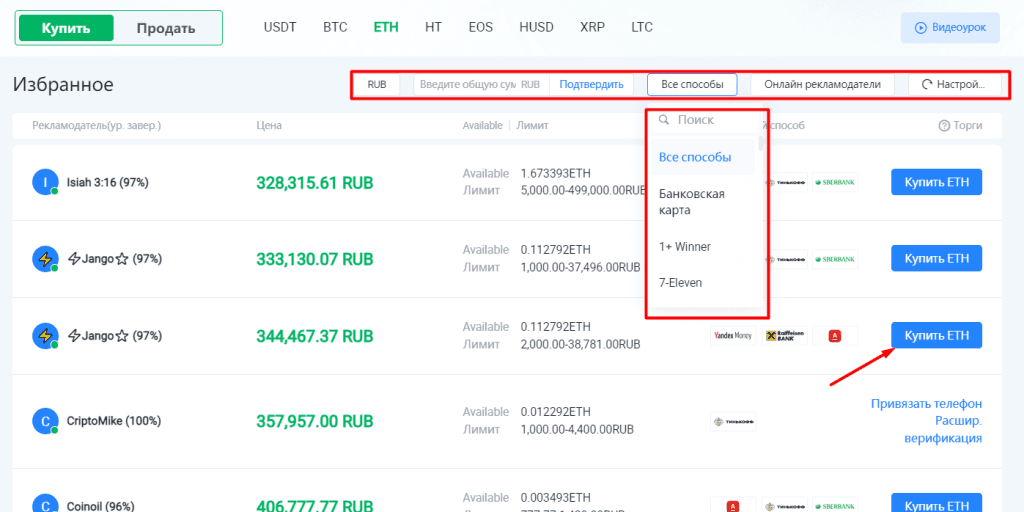Image resolution: width=1024 pixels, height=512 pixels.
Task: Click the CriptoMike avatar icon
Action: (45, 421)
